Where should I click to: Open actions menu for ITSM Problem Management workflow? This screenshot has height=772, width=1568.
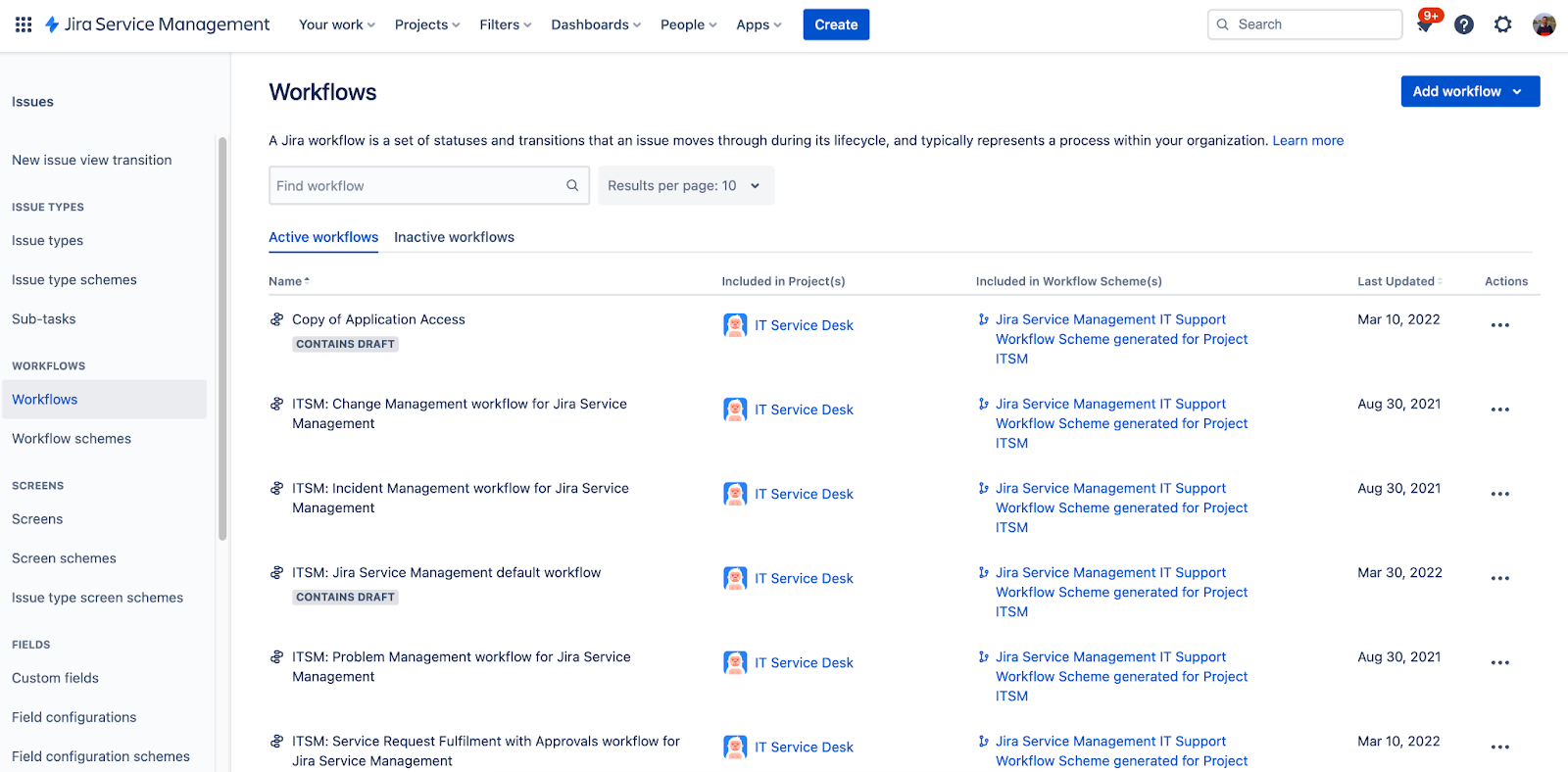tap(1500, 662)
